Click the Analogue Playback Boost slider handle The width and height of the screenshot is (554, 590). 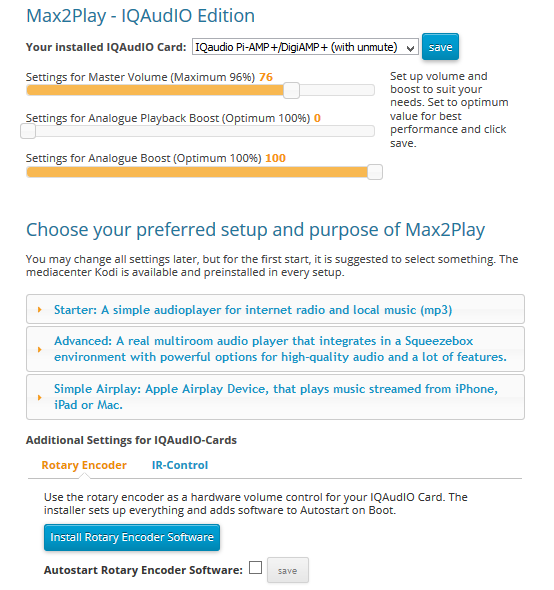(28, 131)
